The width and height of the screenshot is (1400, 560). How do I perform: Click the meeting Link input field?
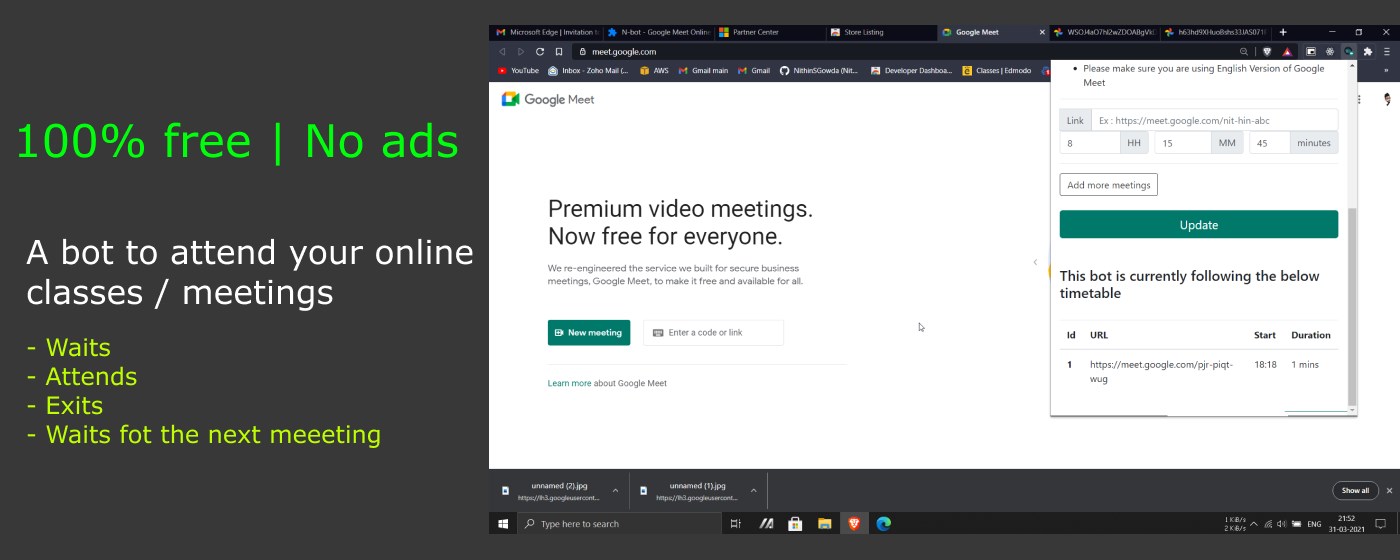[x=1214, y=120]
